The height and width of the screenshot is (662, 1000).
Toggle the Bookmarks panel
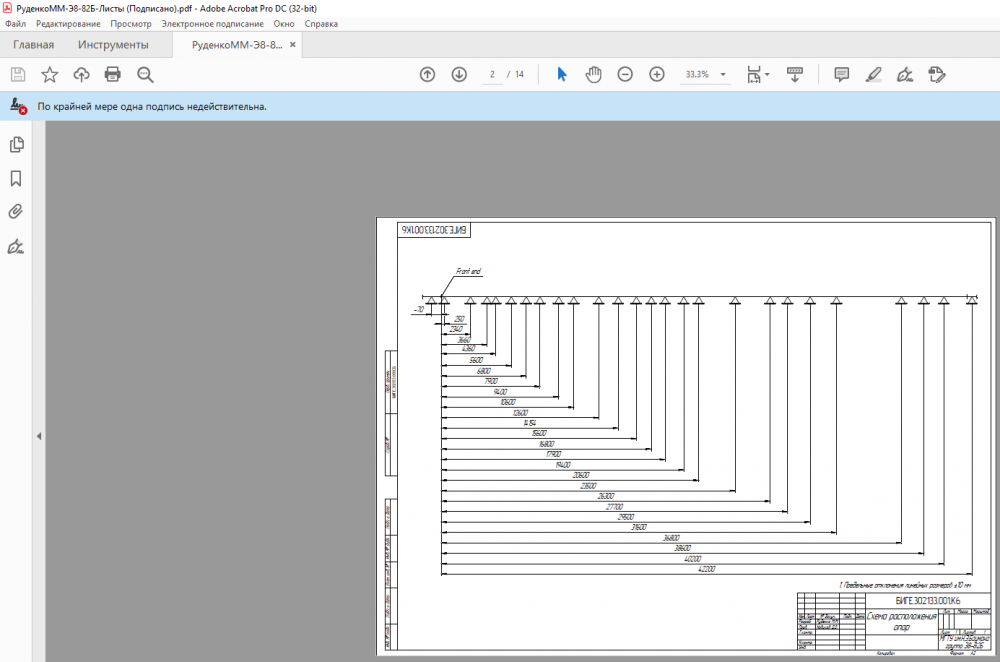click(x=16, y=178)
